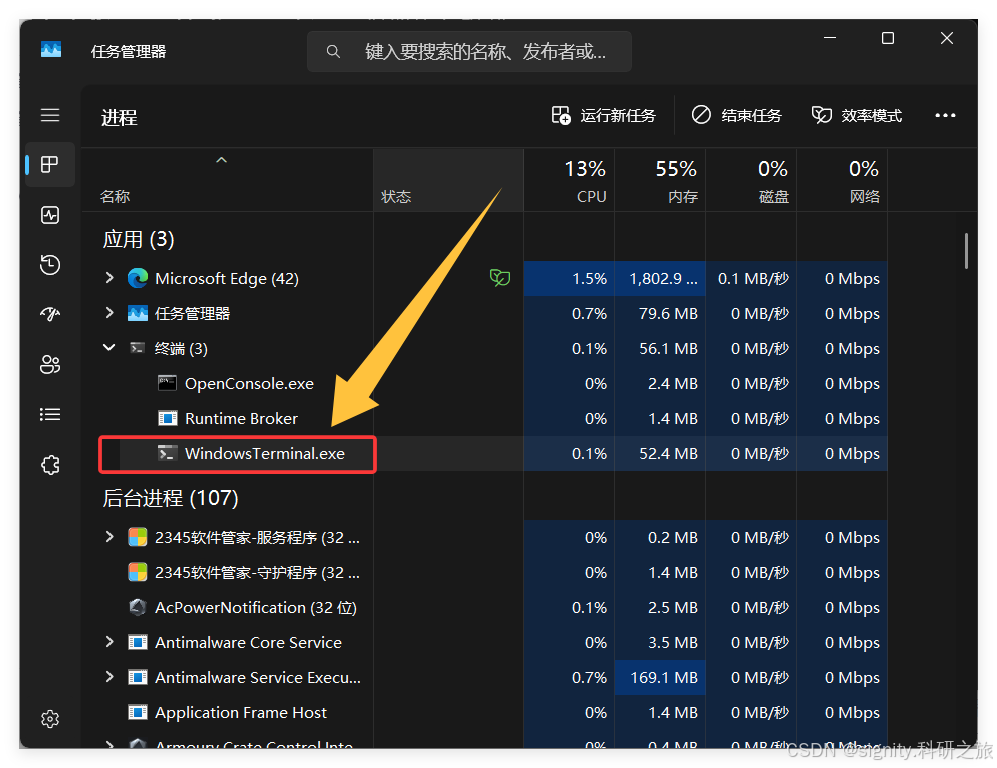Click the sort arrow above 名称 column

click(x=221, y=160)
